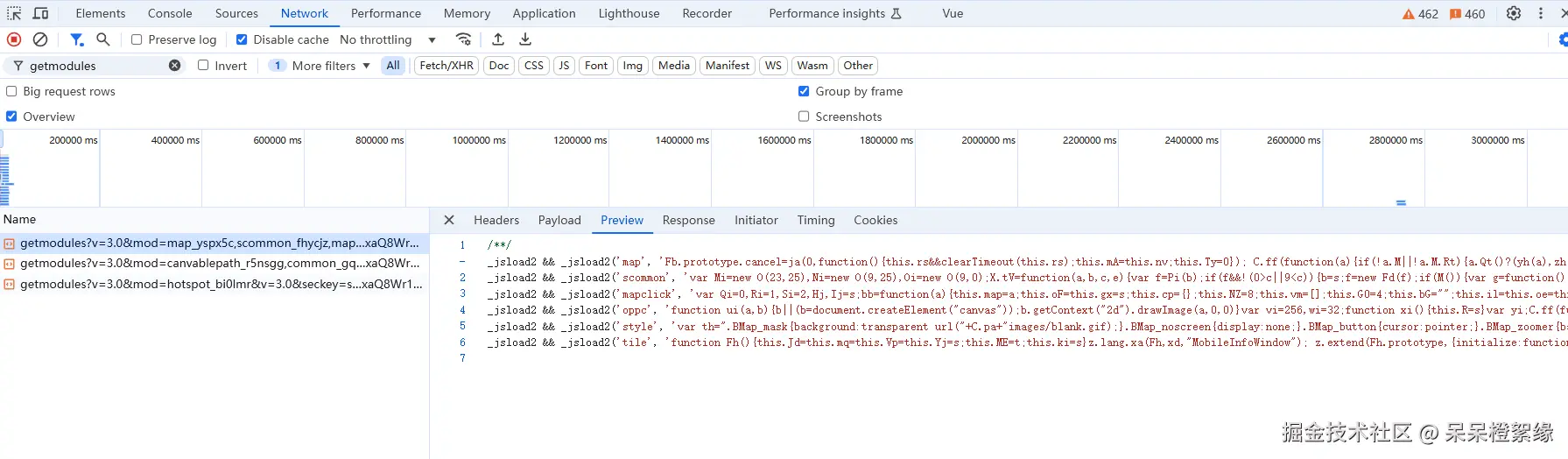Screen dimensions: 1568x459
Task: Close the request details pane
Action: click(x=449, y=220)
